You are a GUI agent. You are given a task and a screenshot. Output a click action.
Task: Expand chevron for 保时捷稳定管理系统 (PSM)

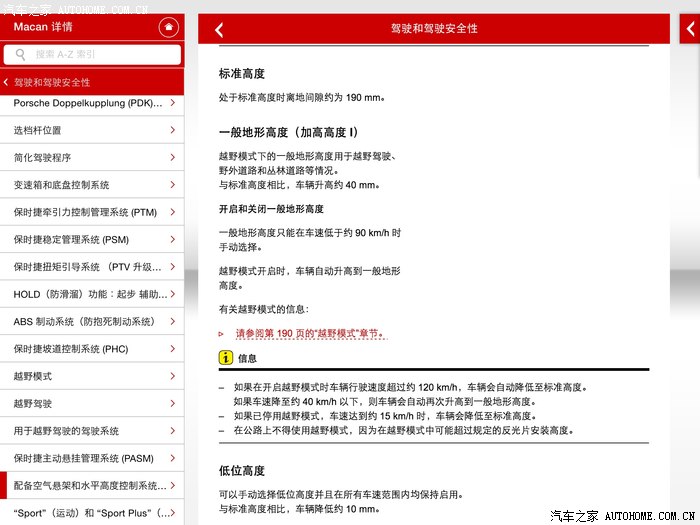tap(173, 240)
